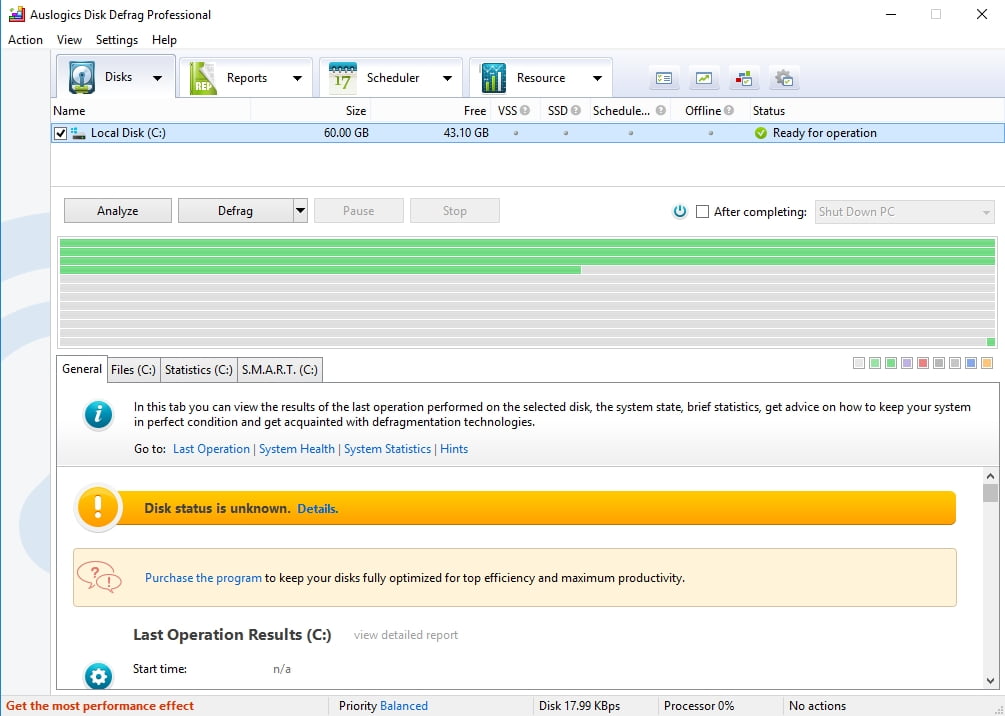
Task: Click the Local Disk (C:) drive icon
Action: click(x=78, y=133)
